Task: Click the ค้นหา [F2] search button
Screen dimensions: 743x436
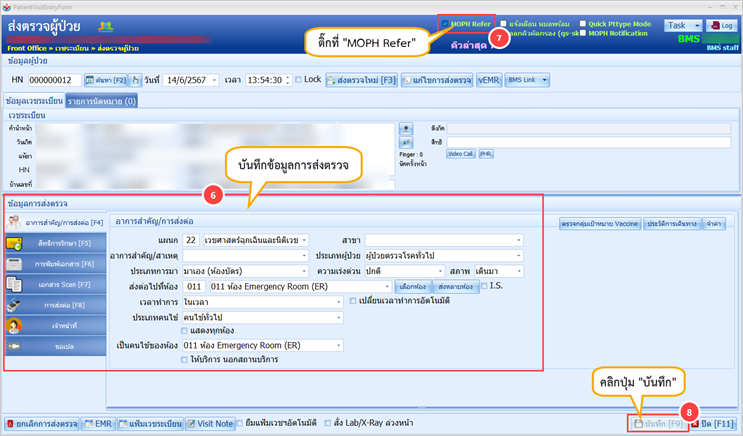Action: tap(106, 80)
